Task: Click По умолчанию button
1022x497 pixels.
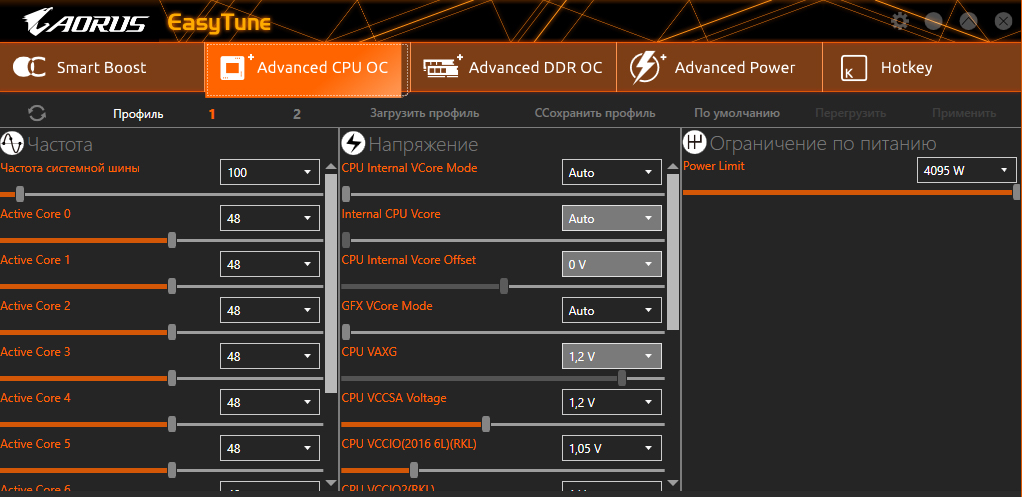Action: tap(737, 113)
